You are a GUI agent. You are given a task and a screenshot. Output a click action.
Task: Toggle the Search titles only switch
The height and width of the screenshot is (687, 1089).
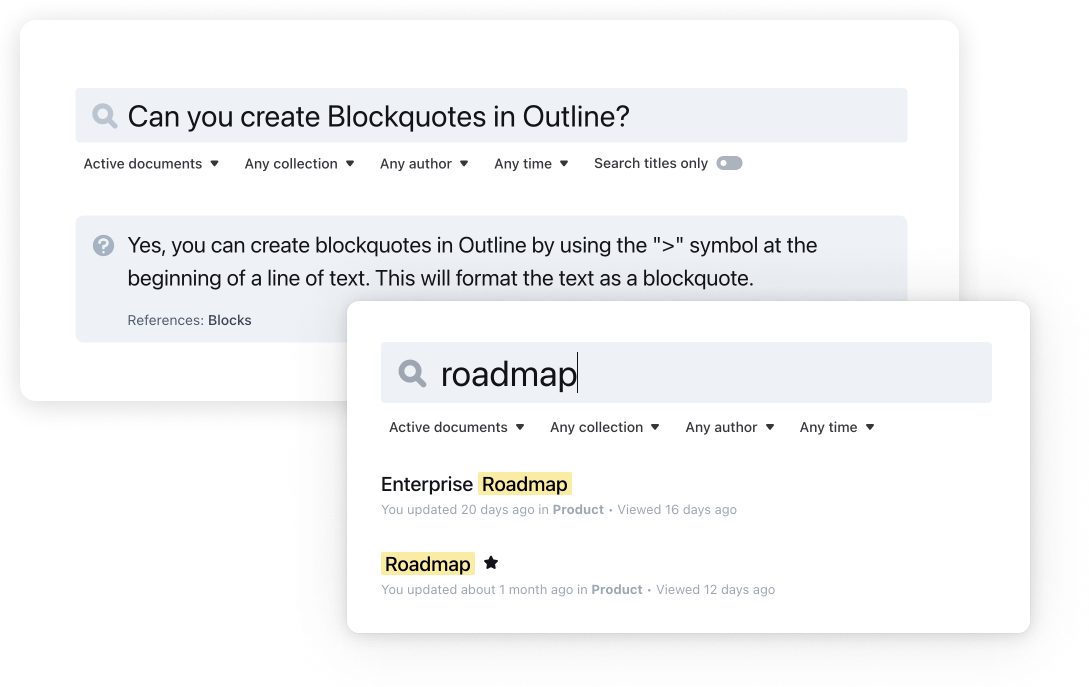coord(729,163)
